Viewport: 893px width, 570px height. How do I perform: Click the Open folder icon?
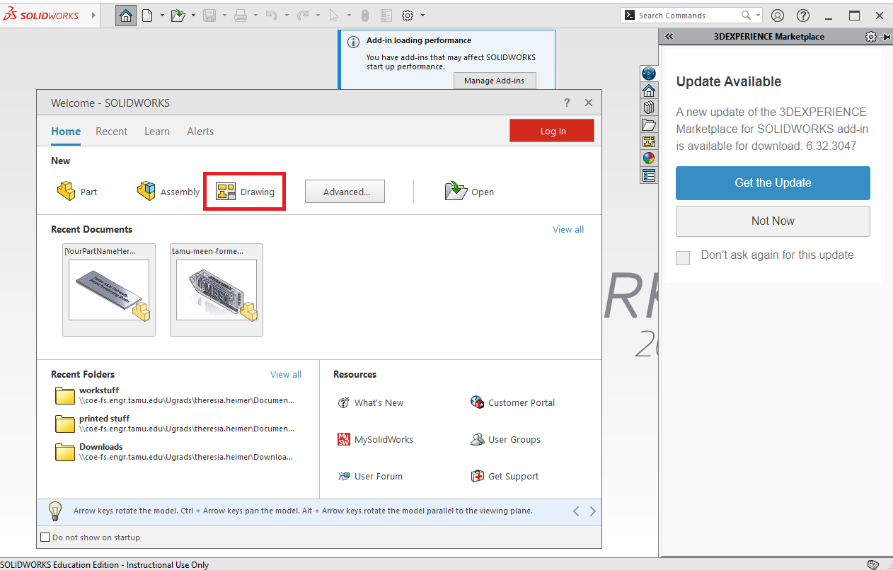(456, 191)
